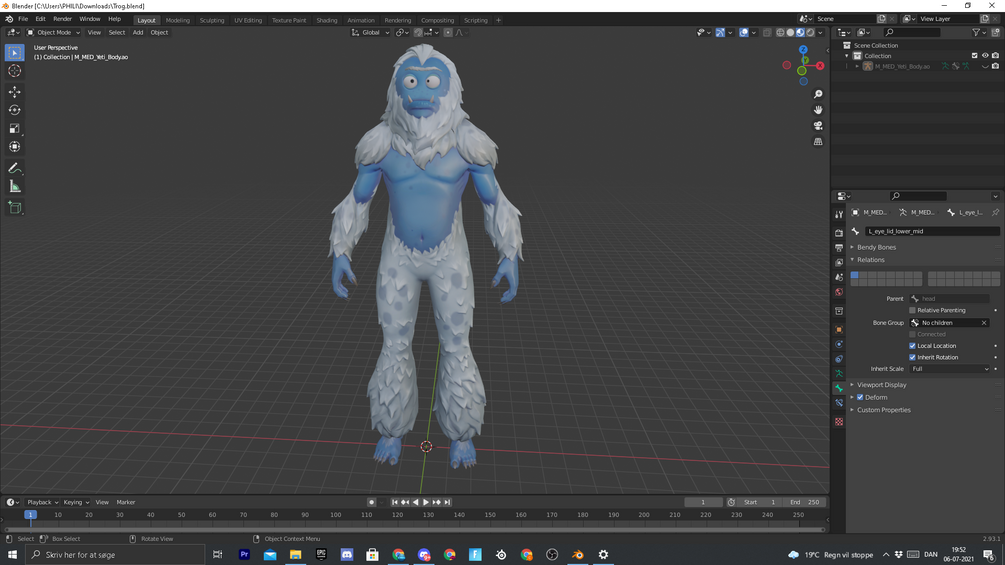Select the Cursor tool in toolbar
1005x565 pixels.
click(15, 71)
